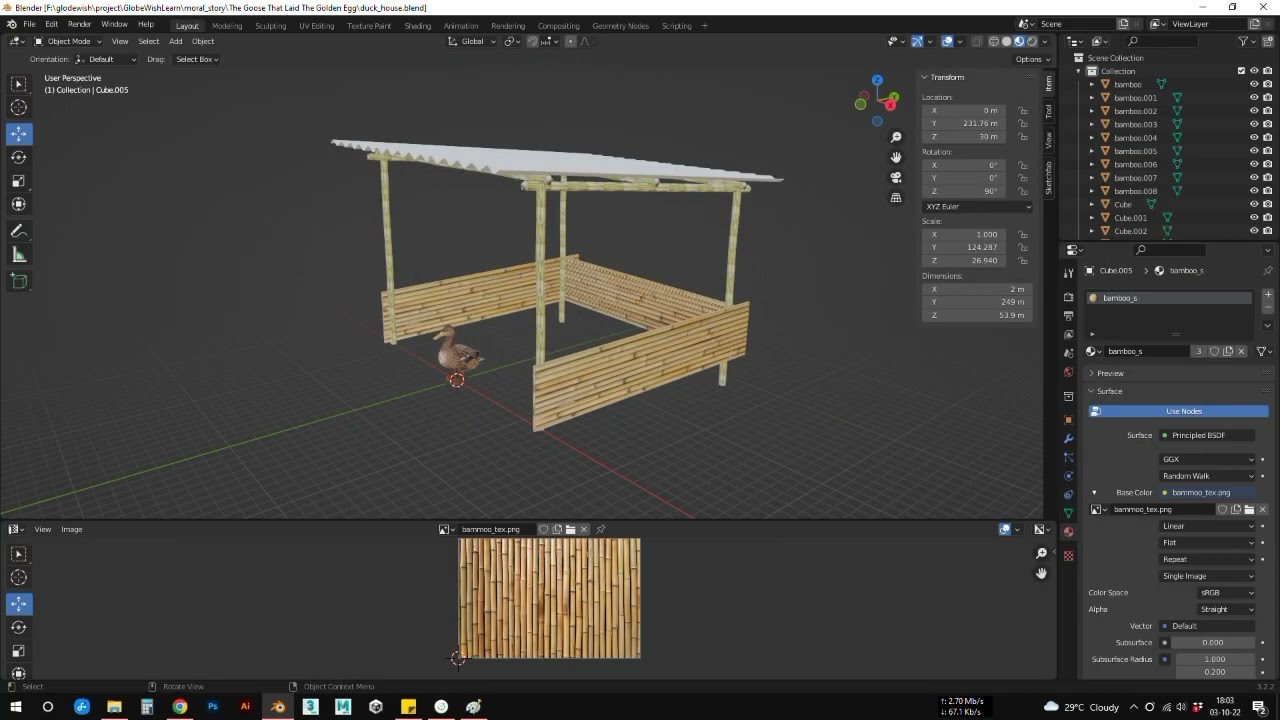Switch to solid viewport shading
The width and height of the screenshot is (1280, 720).
pyautogui.click(x=1007, y=41)
